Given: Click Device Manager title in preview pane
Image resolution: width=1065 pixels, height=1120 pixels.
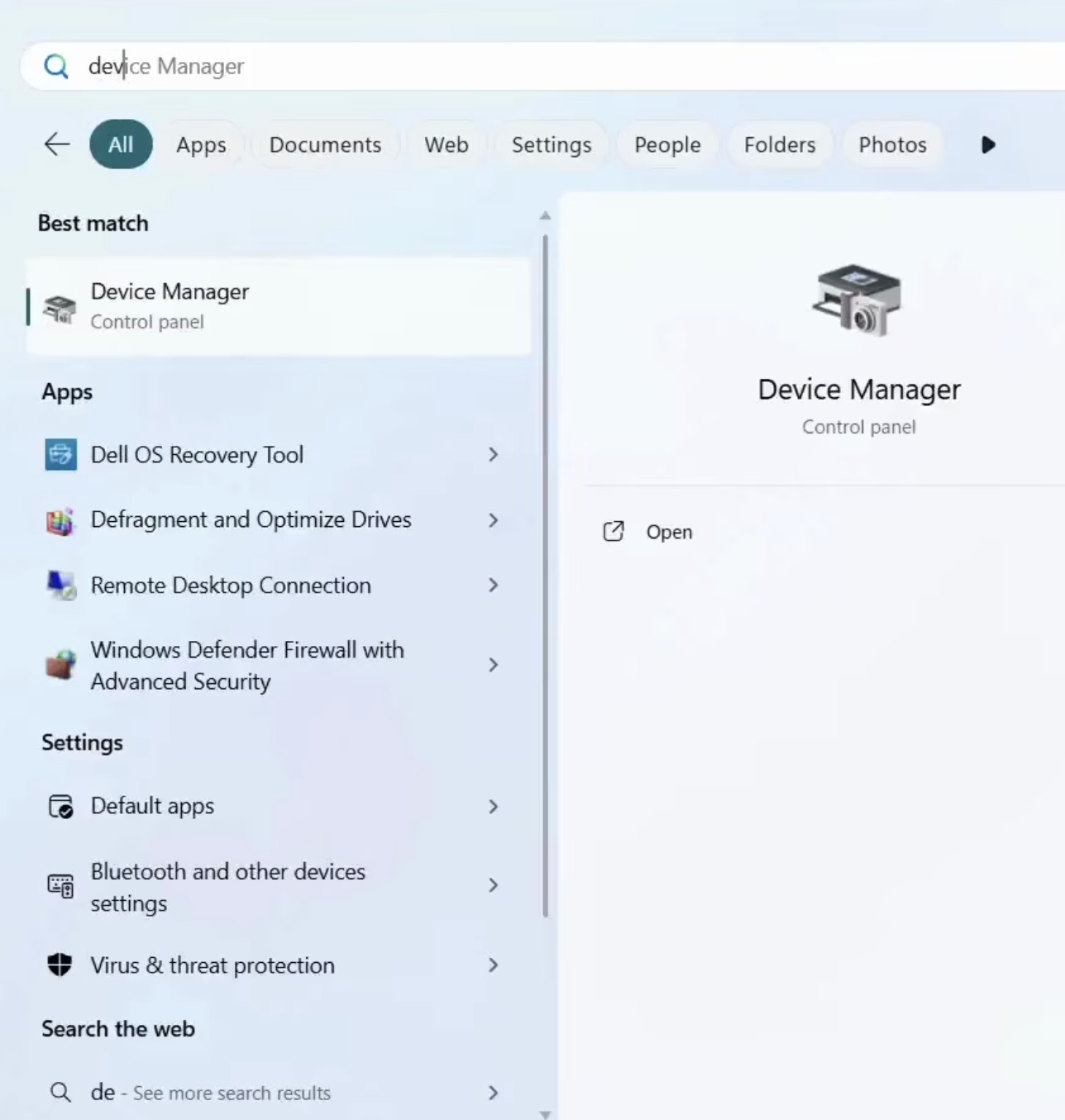Looking at the screenshot, I should 859,390.
